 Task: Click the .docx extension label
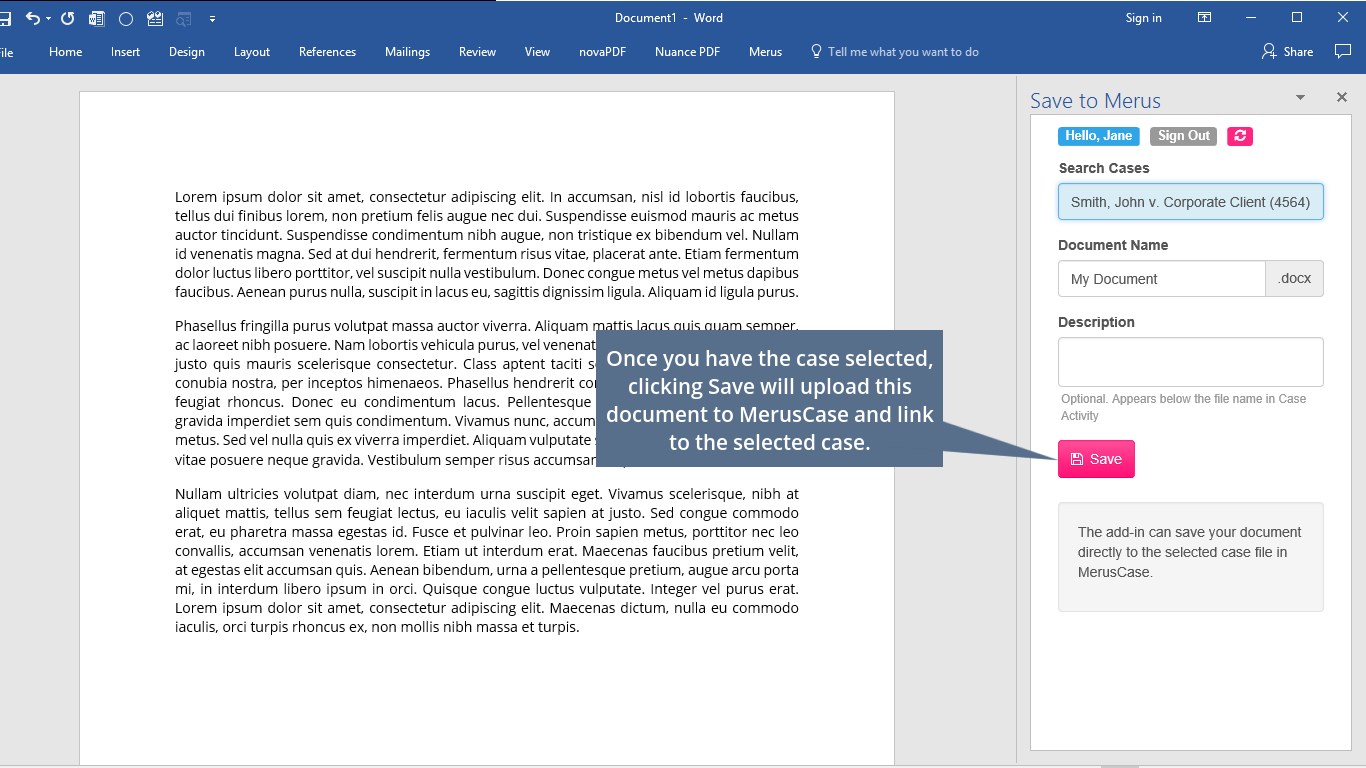[x=1295, y=279]
